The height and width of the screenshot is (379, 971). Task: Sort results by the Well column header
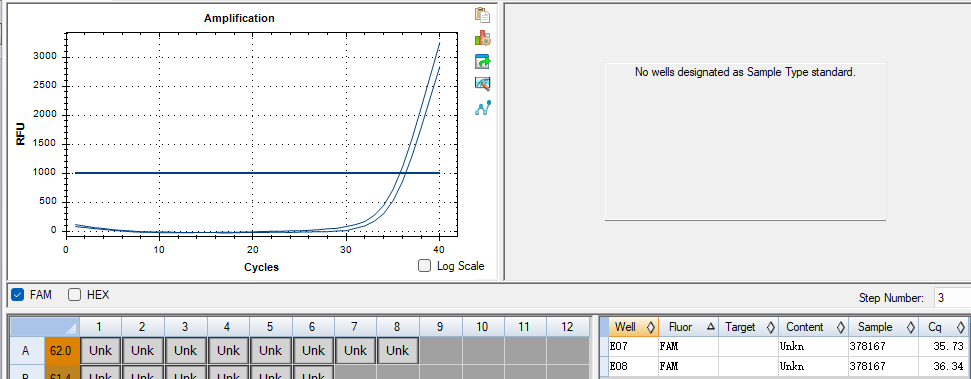pos(634,327)
